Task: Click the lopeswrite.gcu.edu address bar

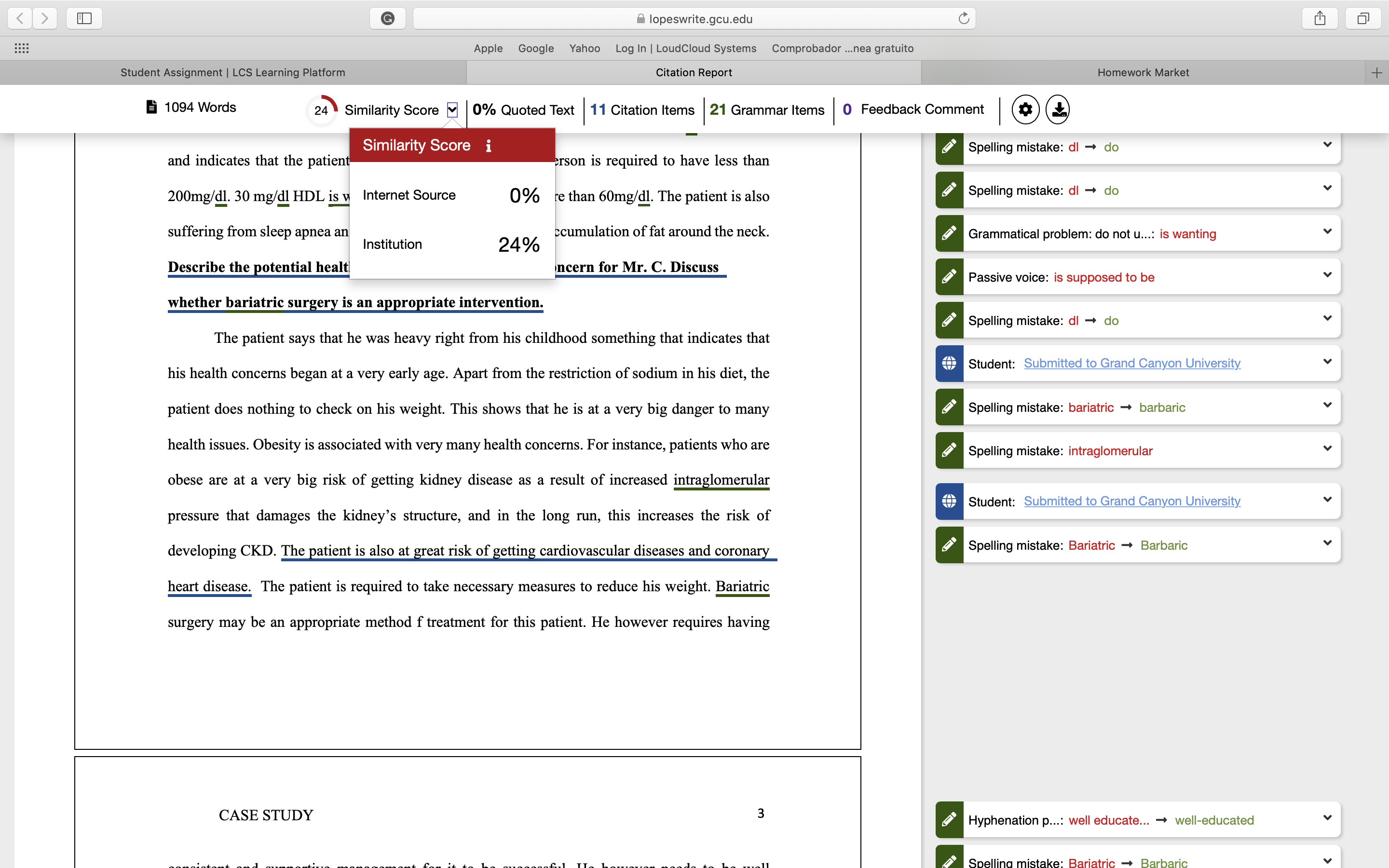Action: click(694, 18)
